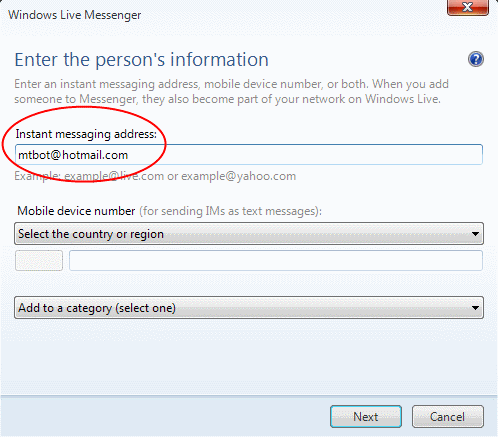Click the 'Instant messaging address:' label
The height and width of the screenshot is (437, 498).
86,134
